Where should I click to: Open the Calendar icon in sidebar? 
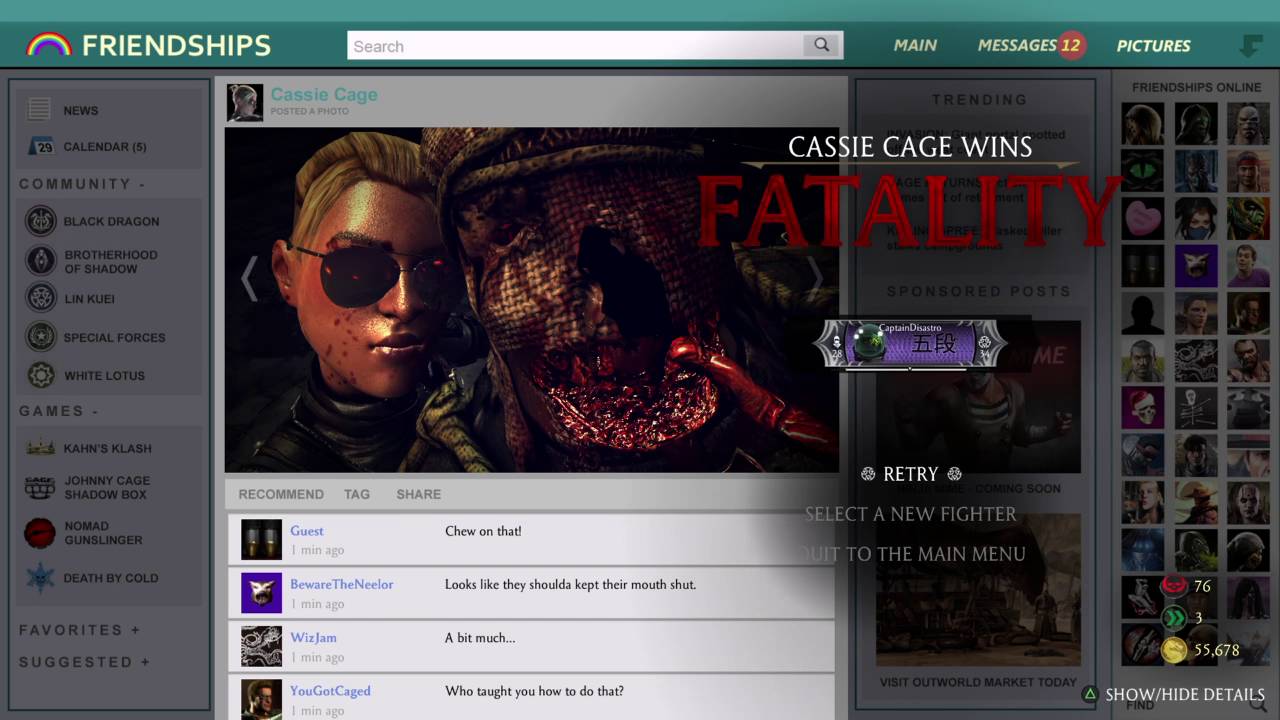tap(40, 146)
